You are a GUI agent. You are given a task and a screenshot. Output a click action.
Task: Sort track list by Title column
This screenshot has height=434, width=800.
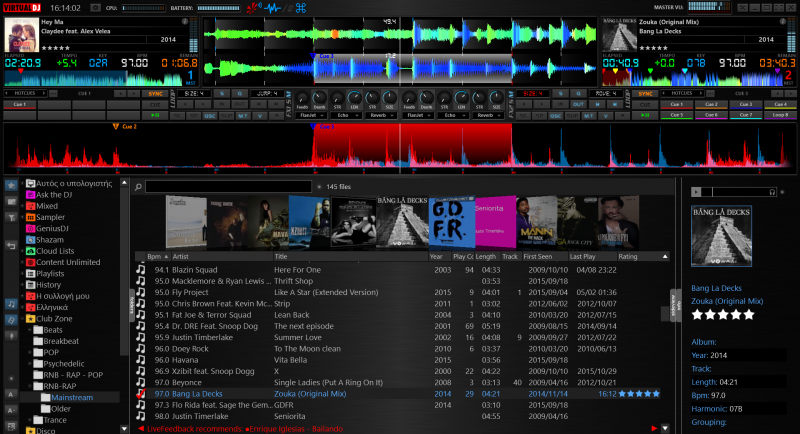pyautogui.click(x=350, y=257)
